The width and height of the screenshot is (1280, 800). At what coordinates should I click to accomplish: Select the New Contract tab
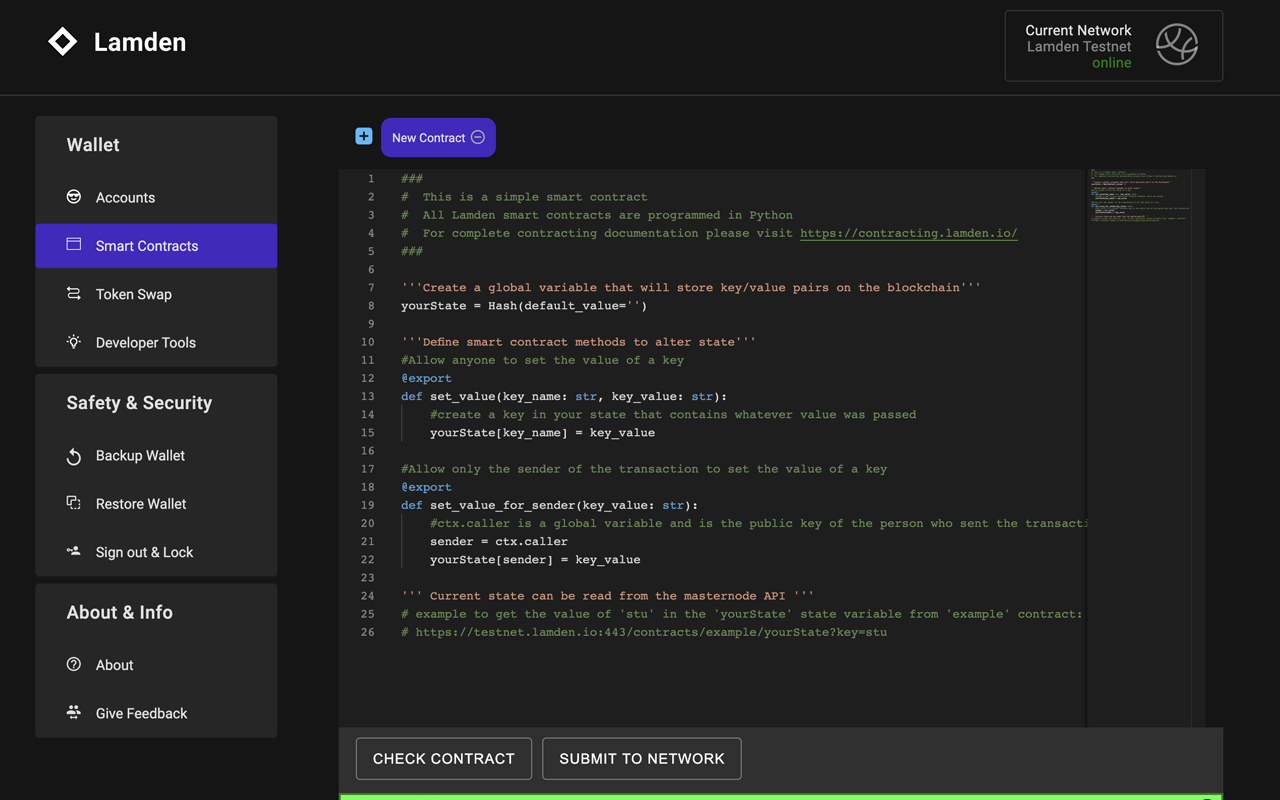click(x=430, y=137)
